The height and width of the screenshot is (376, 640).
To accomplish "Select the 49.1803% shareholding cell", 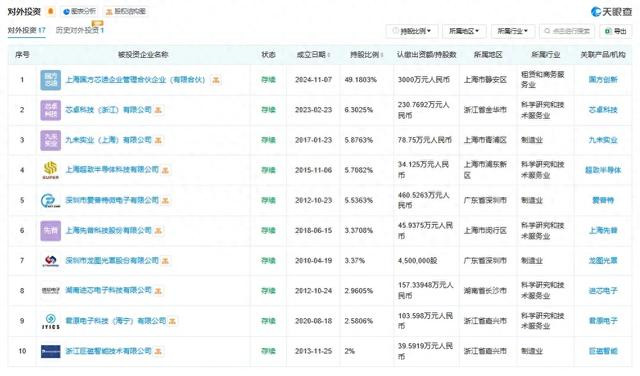I will point(360,80).
